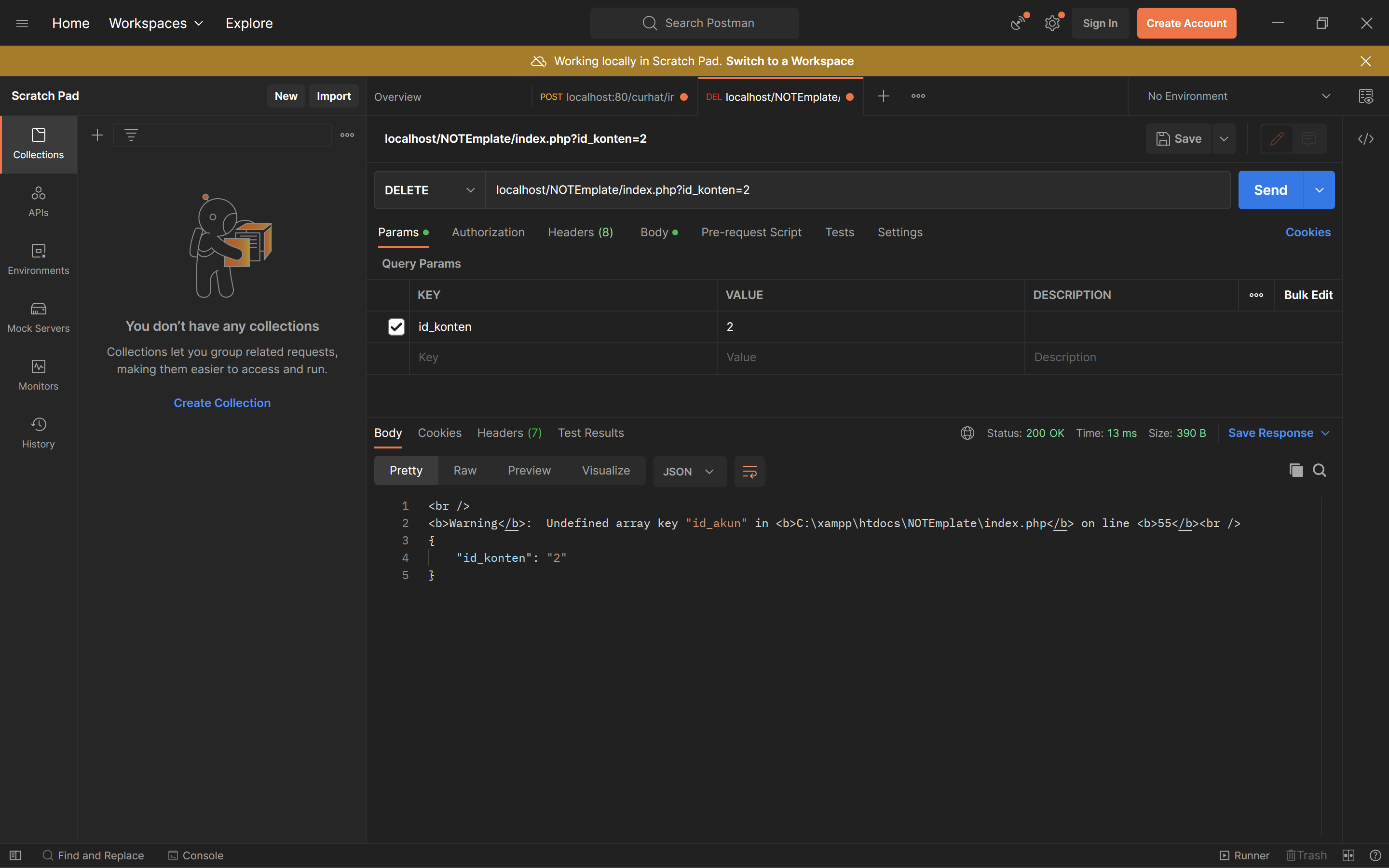Screen dimensions: 1389x868
Task: Open the No Environment selector
Action: click(x=1238, y=96)
